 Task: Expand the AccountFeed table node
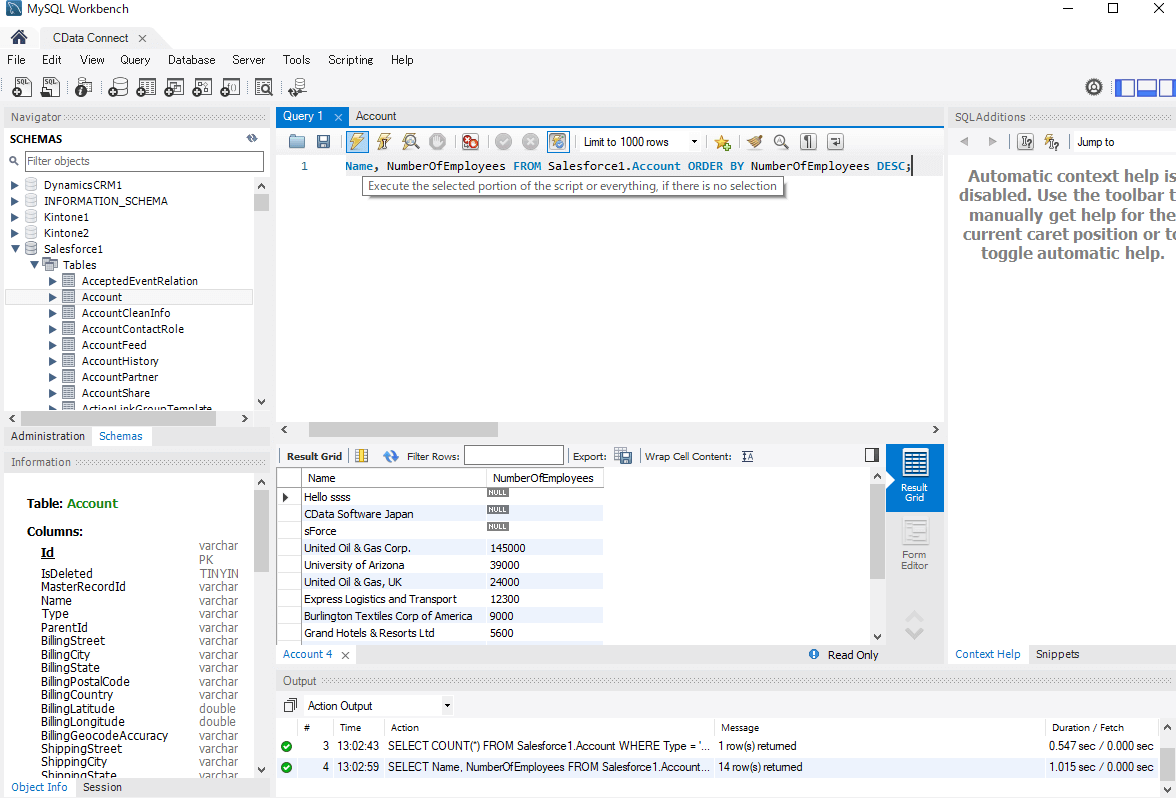[53, 345]
